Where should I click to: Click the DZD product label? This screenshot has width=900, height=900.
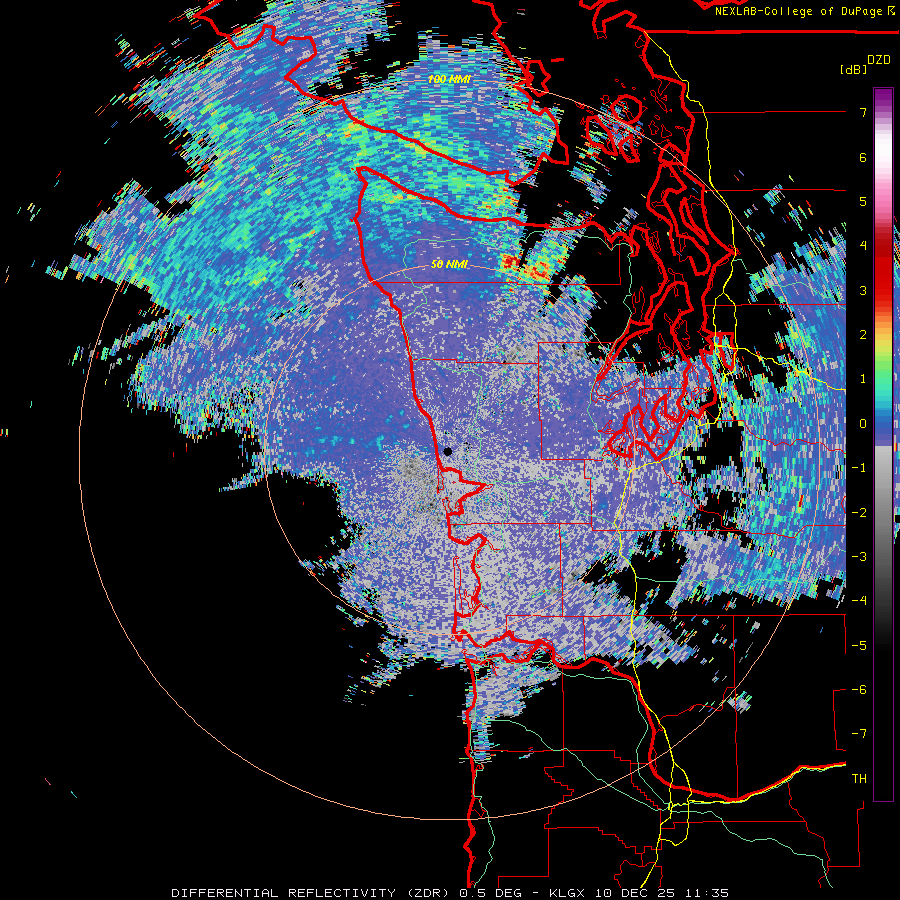[x=879, y=60]
